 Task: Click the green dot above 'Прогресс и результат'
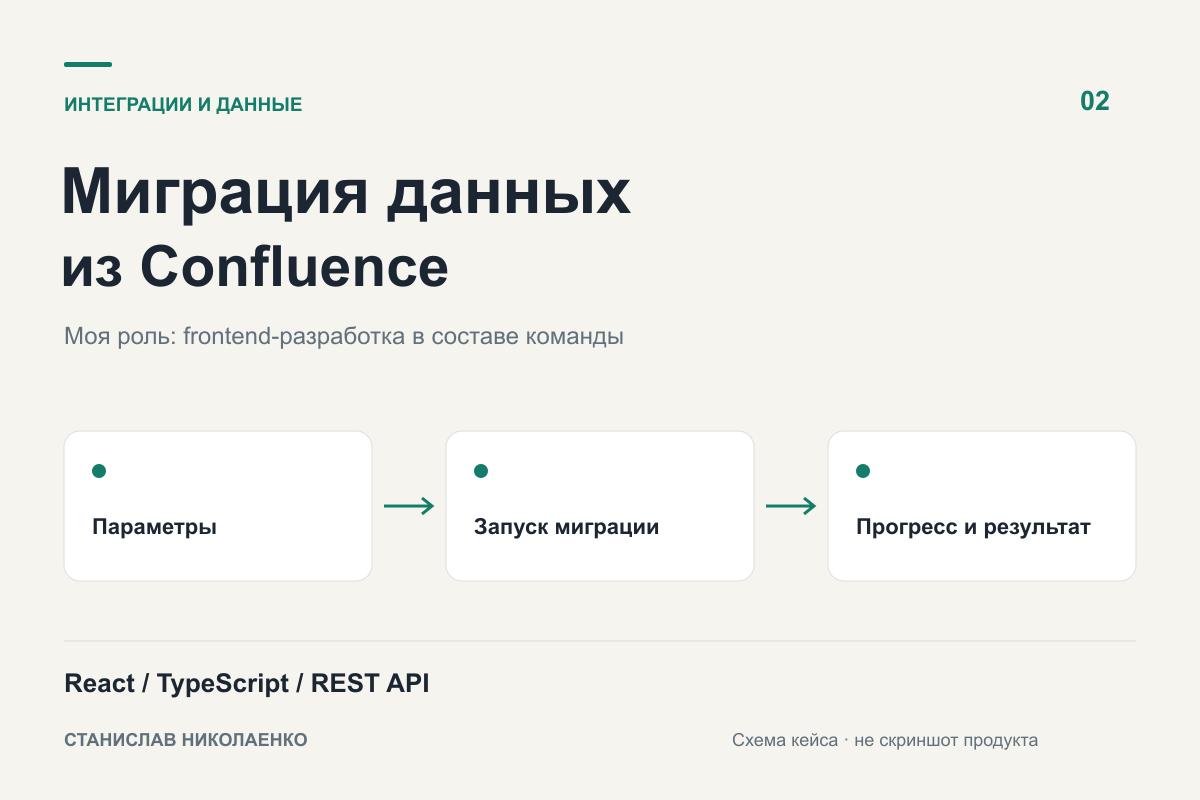(x=863, y=471)
